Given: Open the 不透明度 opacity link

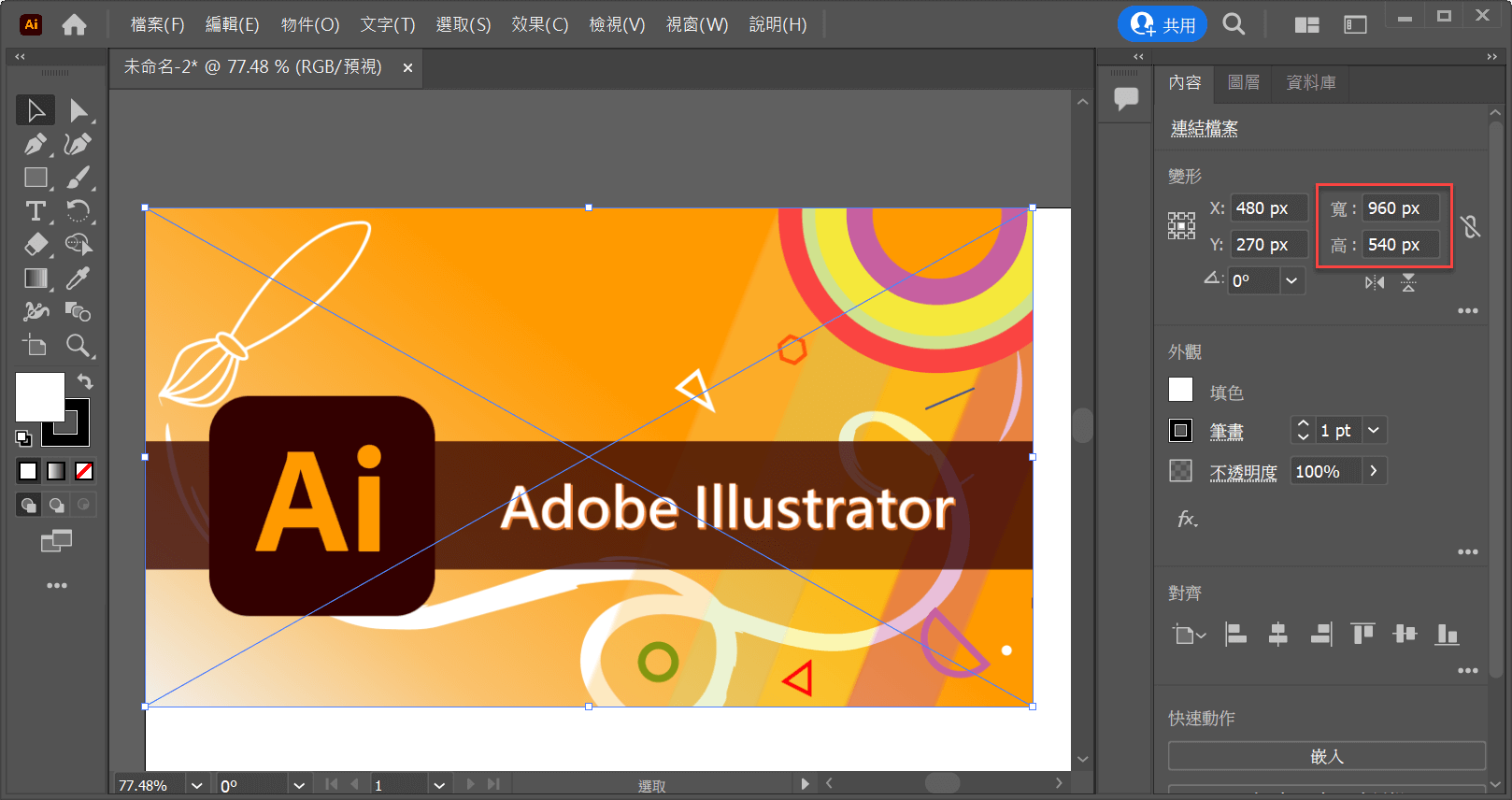Looking at the screenshot, I should point(1243,472).
